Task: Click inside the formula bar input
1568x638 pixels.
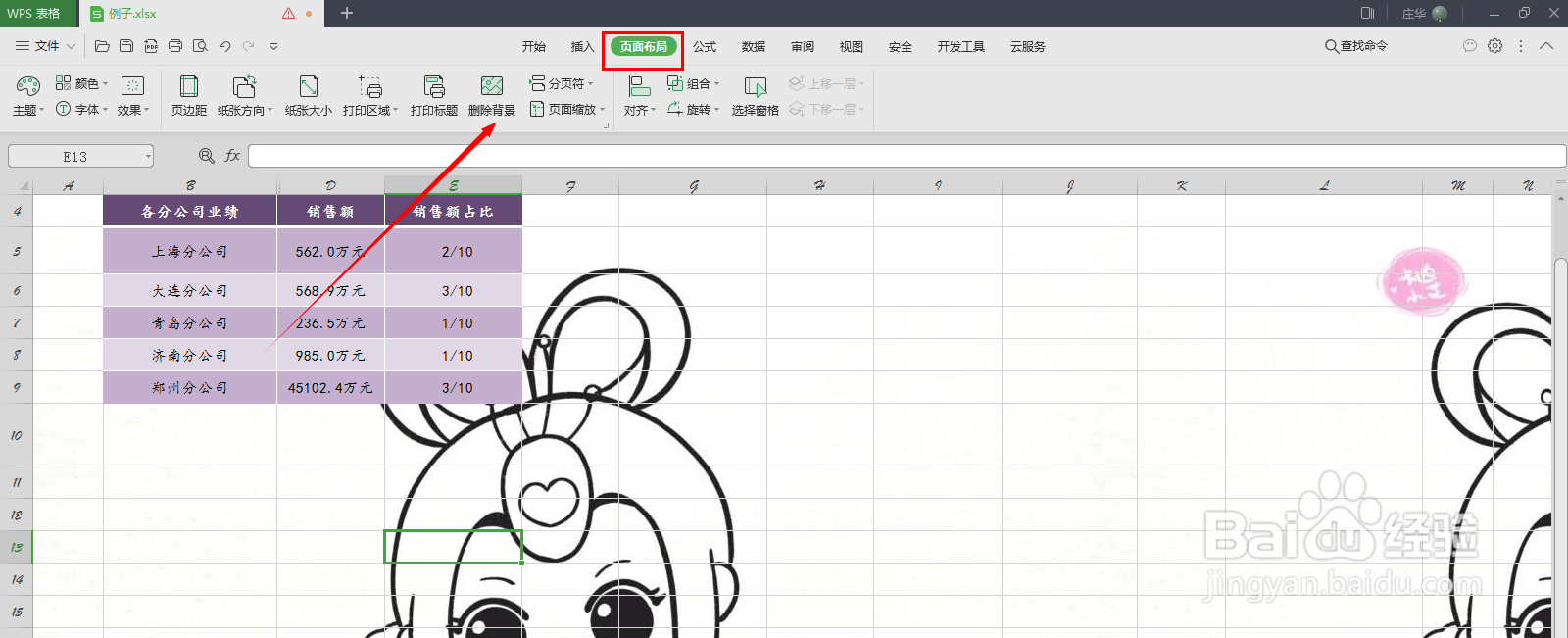Action: point(906,156)
